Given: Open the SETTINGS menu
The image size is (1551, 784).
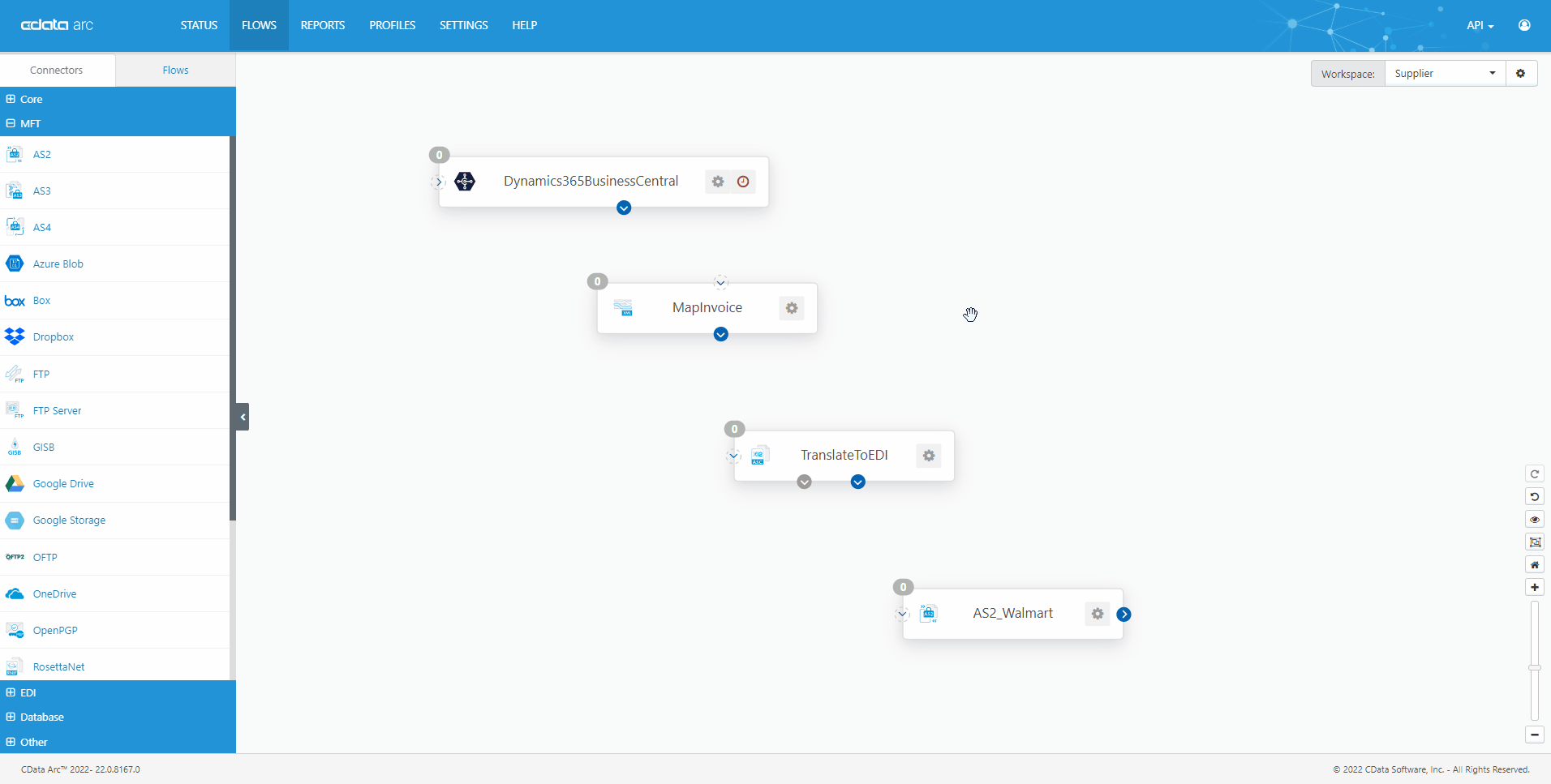Looking at the screenshot, I should tap(464, 25).
